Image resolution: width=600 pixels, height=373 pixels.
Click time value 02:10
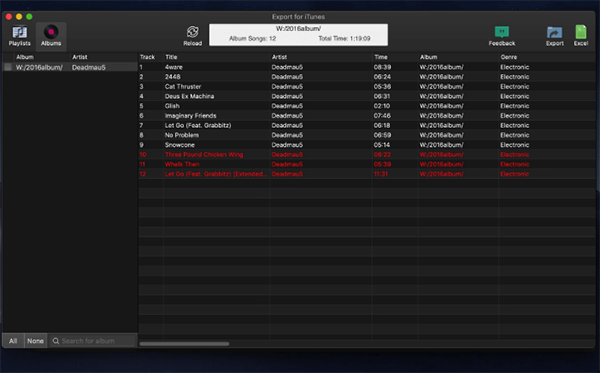[x=382, y=106]
